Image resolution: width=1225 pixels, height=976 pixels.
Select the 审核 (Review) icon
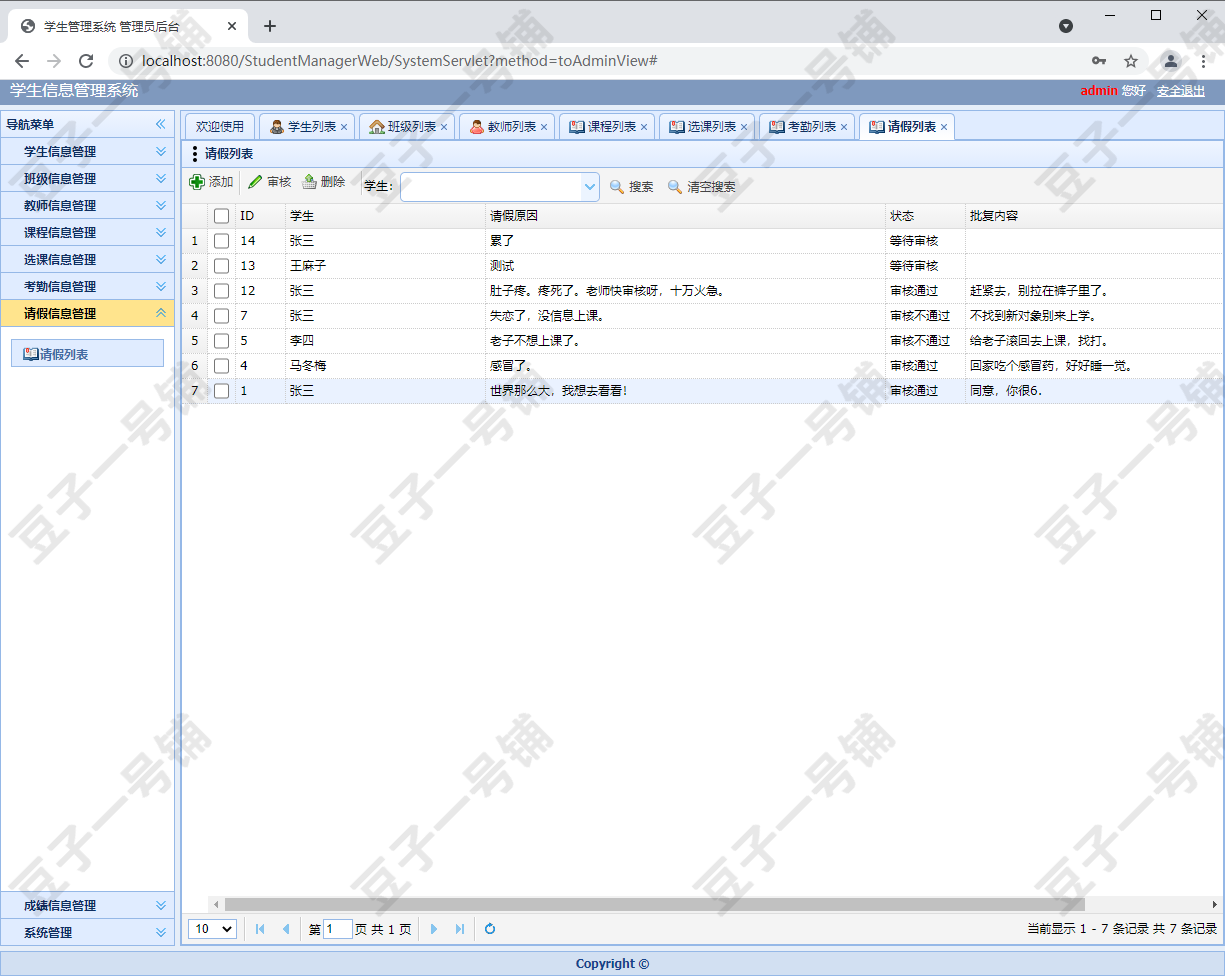255,183
